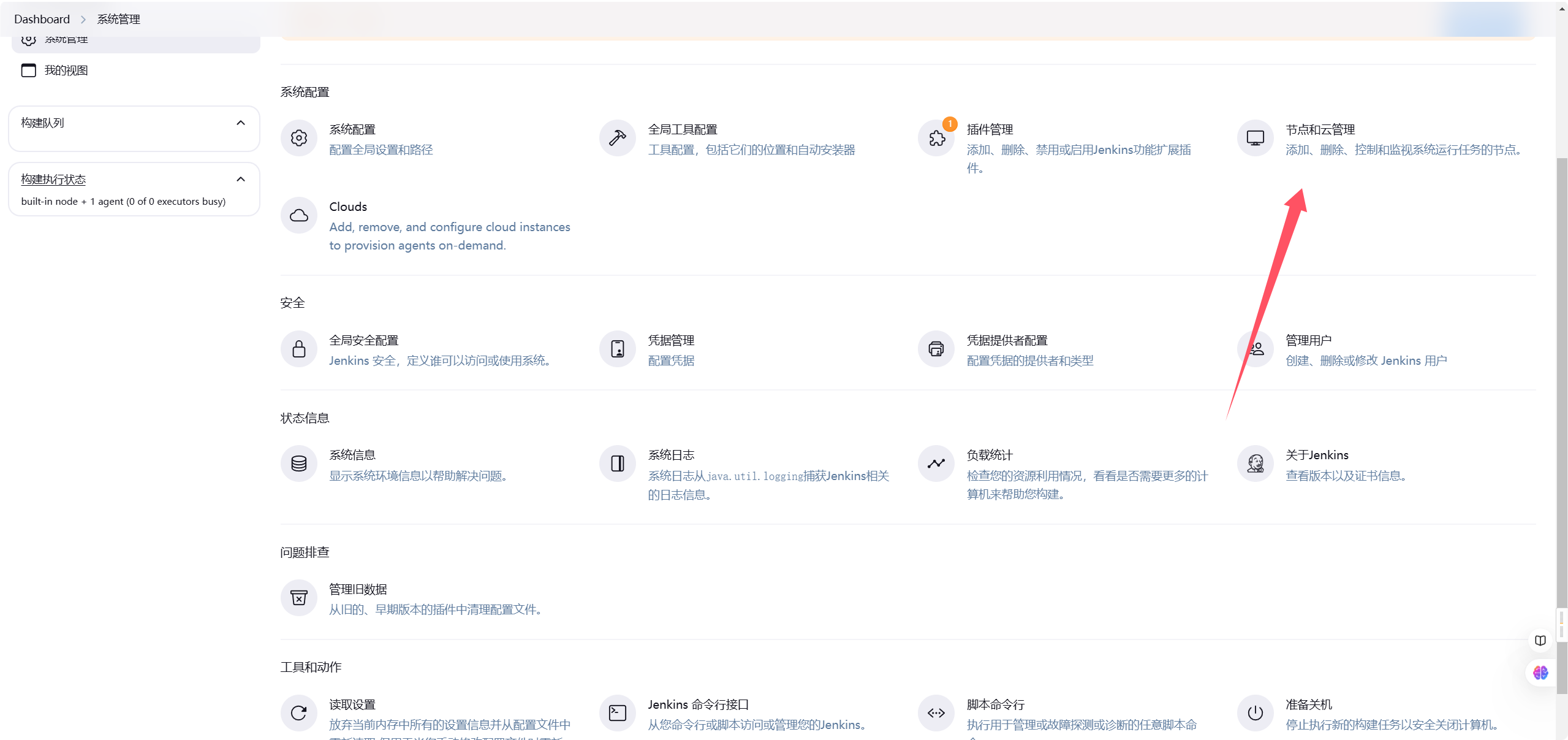Open 插件管理 link
1568x740 pixels.
point(990,129)
